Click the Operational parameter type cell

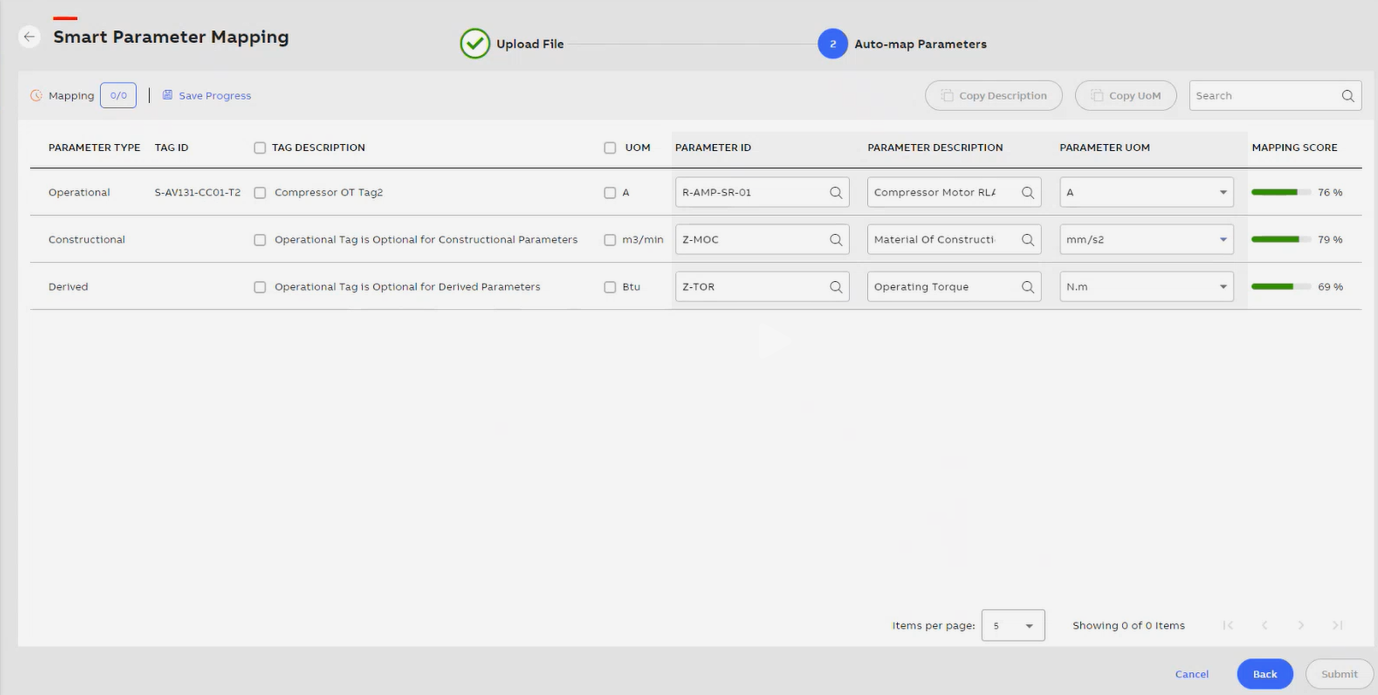pyautogui.click(x=79, y=192)
